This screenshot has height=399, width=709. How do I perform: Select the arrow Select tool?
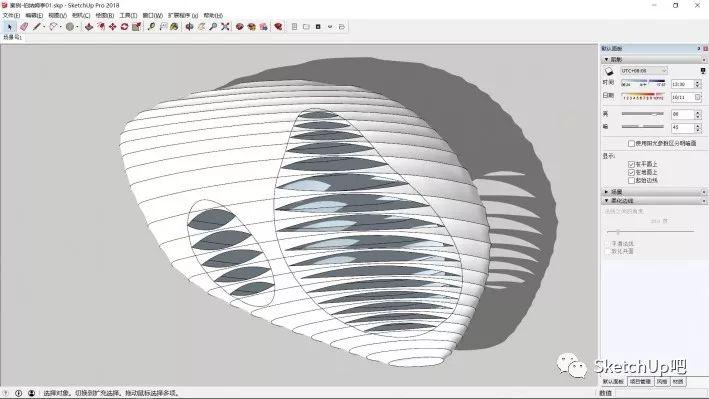click(x=9, y=27)
